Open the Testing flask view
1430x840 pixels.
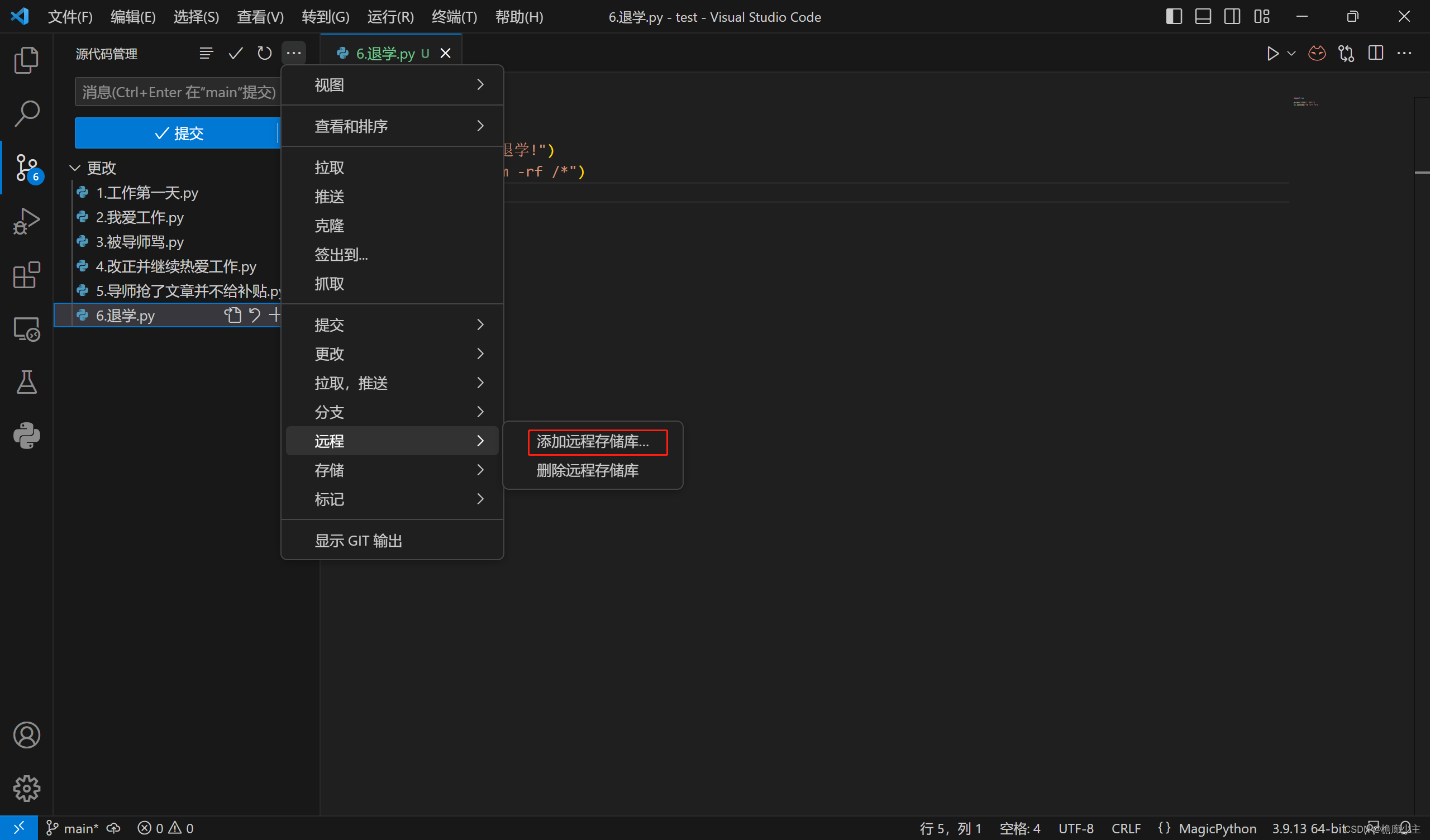pos(26,382)
